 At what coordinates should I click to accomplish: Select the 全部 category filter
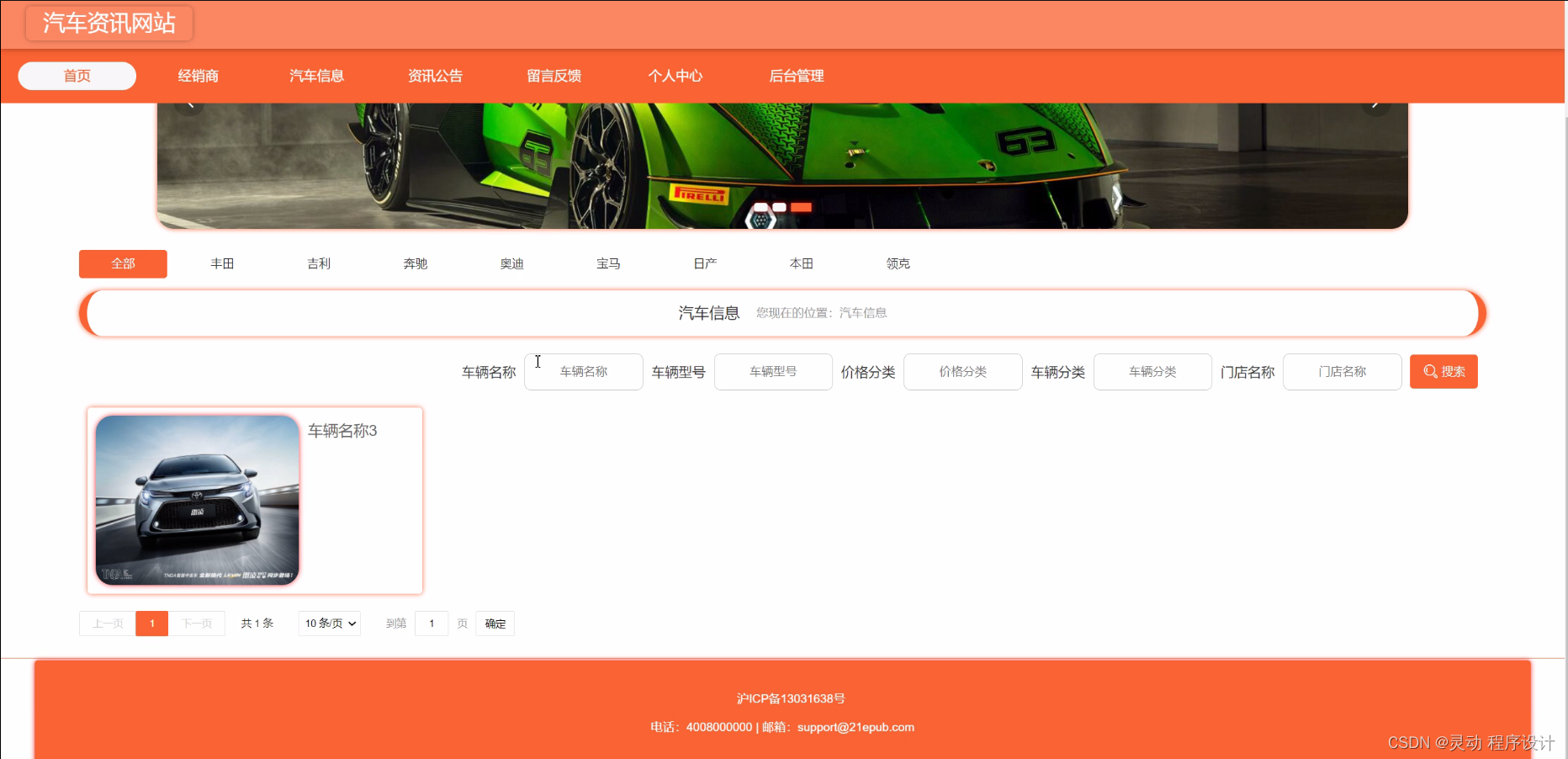[x=123, y=263]
